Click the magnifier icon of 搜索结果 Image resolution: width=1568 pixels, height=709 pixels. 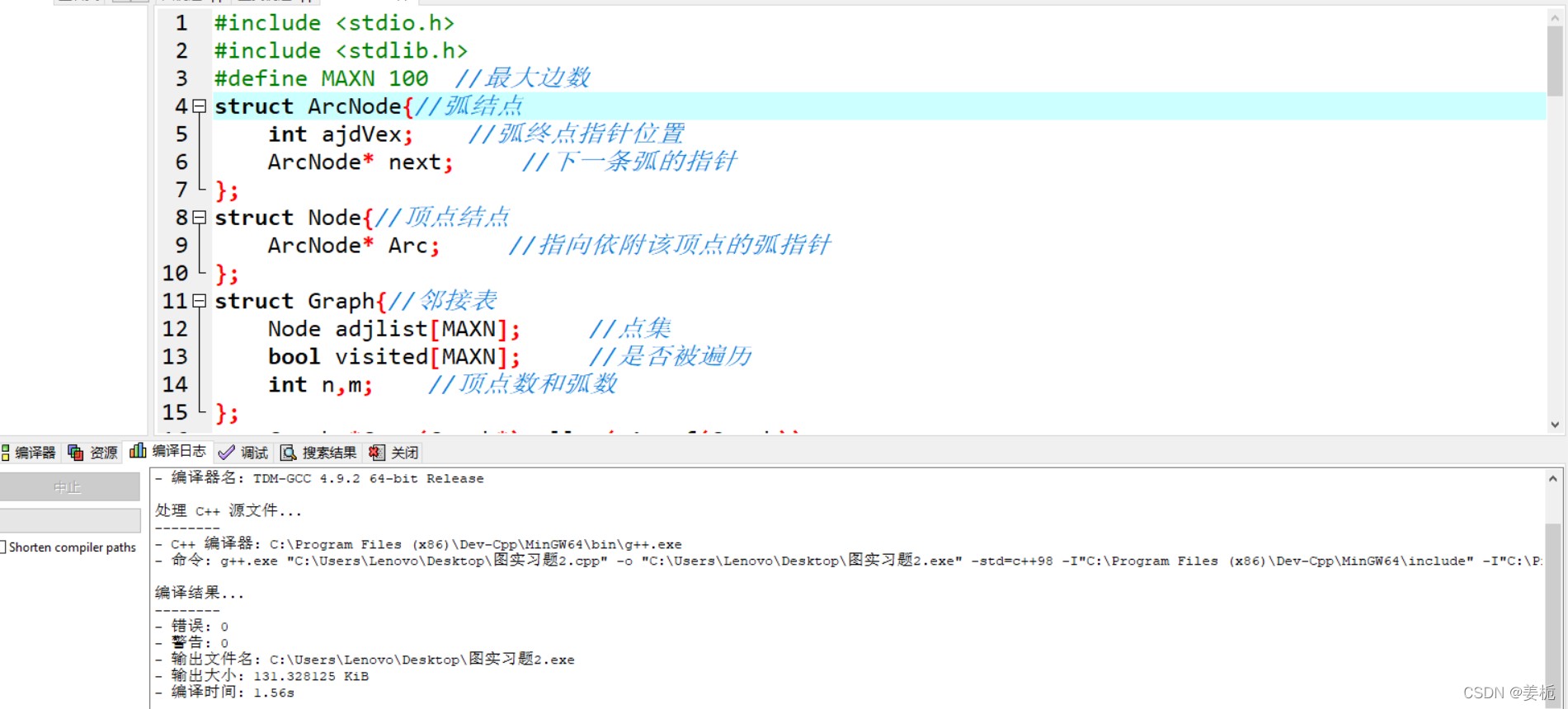[x=289, y=453]
